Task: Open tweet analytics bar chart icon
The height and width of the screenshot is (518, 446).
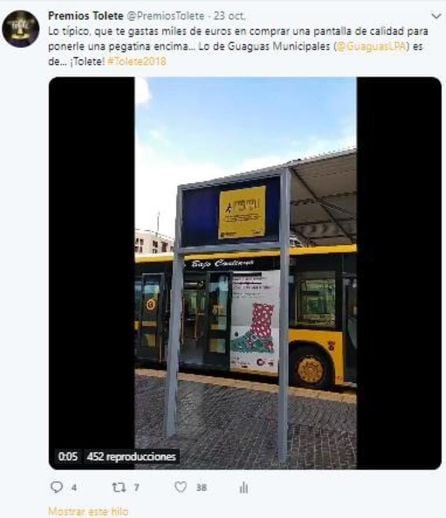Action: pyautogui.click(x=244, y=488)
